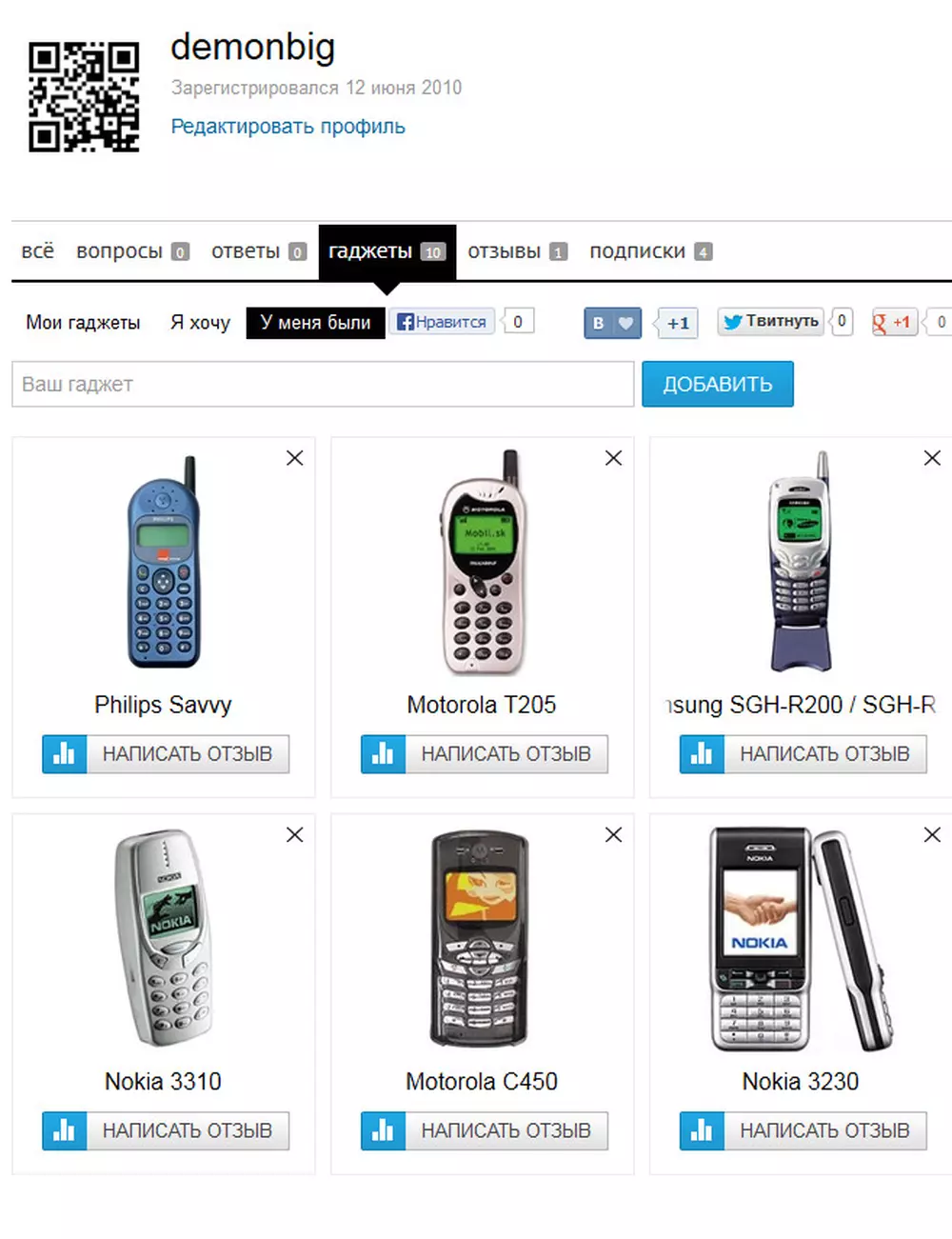952x1239 pixels.
Task: Click the Ваш гаджет input field
Action: [x=323, y=385]
